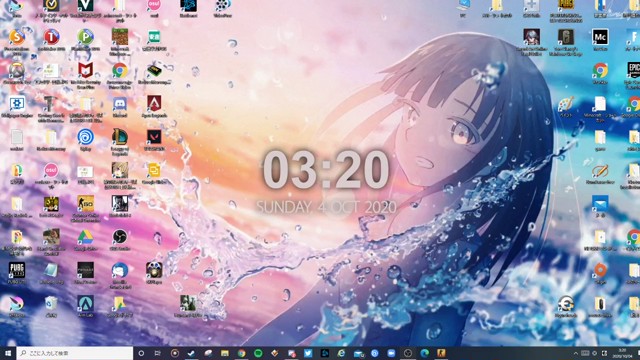Launch Counter-Strike Global Offensive icon
640x360 pixels.
pyautogui.click(x=85, y=203)
